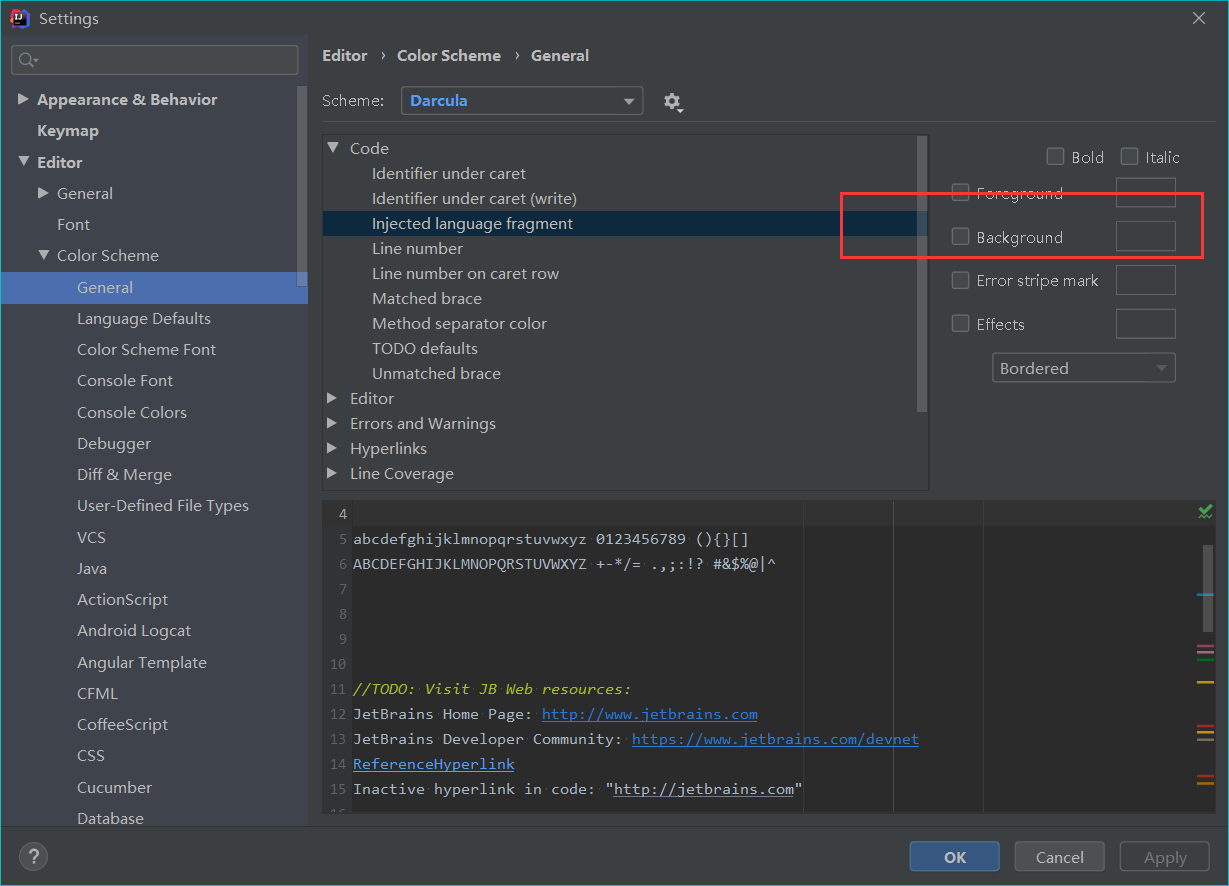Image resolution: width=1229 pixels, height=886 pixels.
Task: Select Debugger color settings
Action: pyautogui.click(x=114, y=444)
